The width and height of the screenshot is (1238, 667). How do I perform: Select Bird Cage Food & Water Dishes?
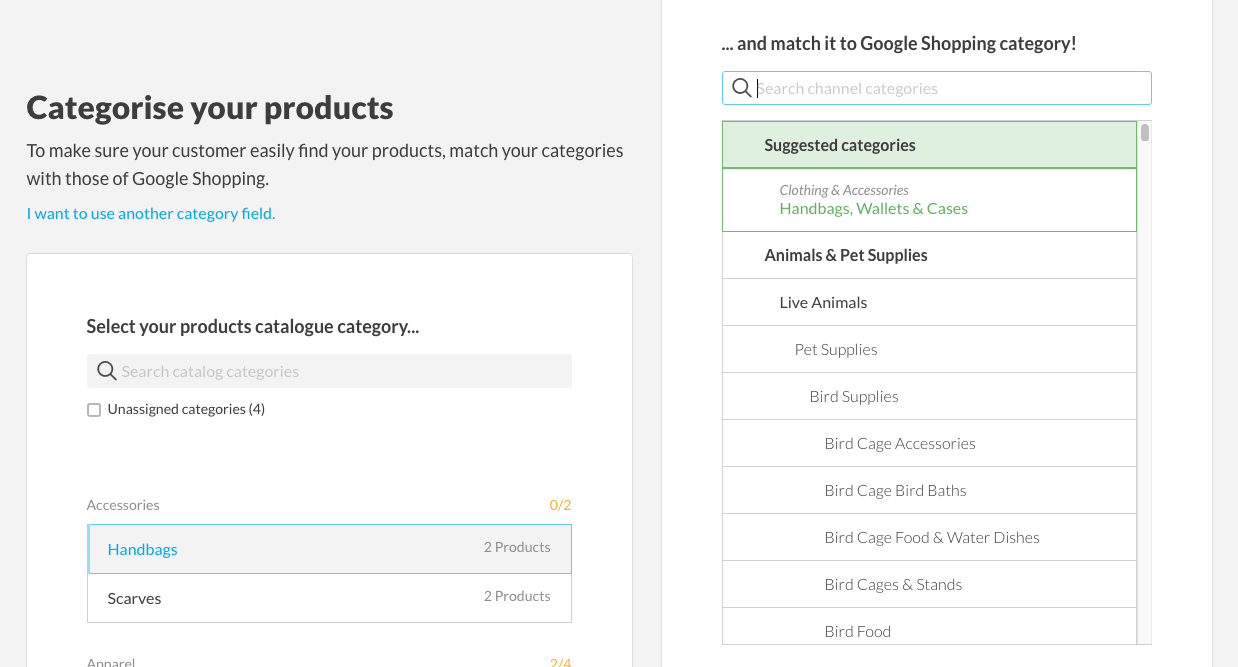931,537
